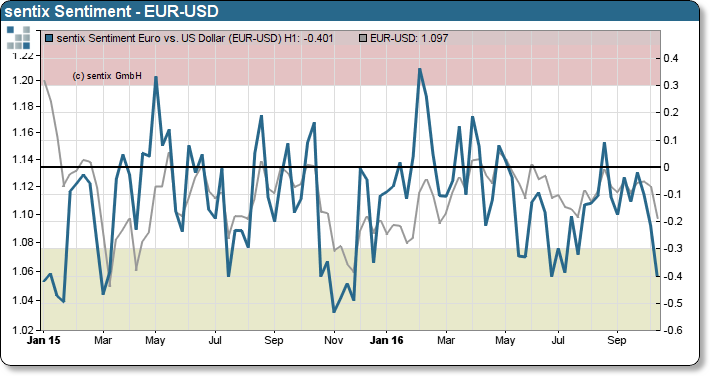This screenshot has height=376, width=710.
Task: Click left axis value '1.02'
Action: tap(23, 330)
